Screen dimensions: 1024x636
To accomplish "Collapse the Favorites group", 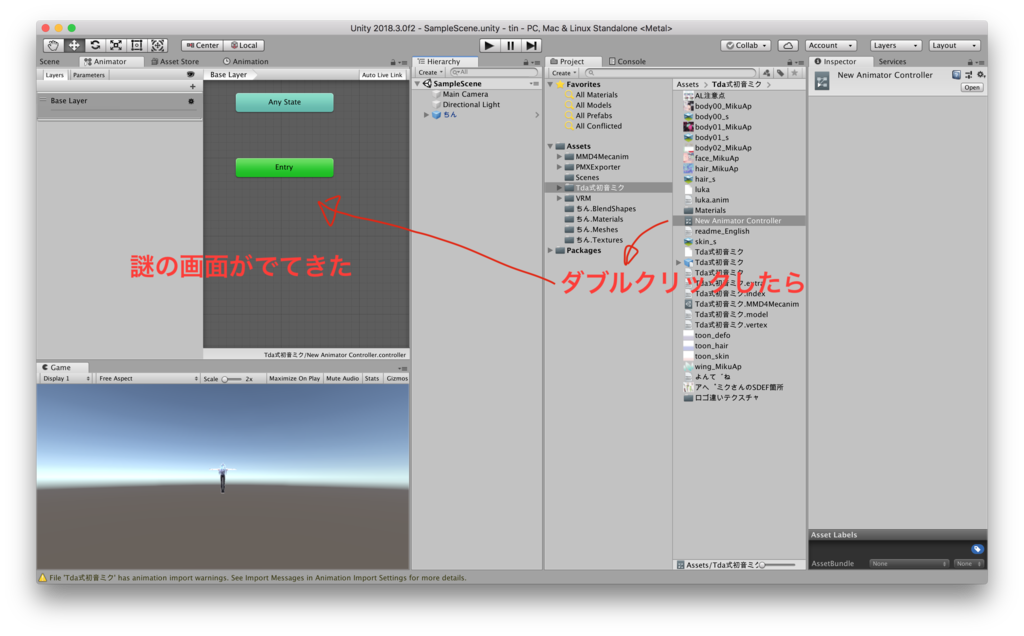I will (551, 84).
